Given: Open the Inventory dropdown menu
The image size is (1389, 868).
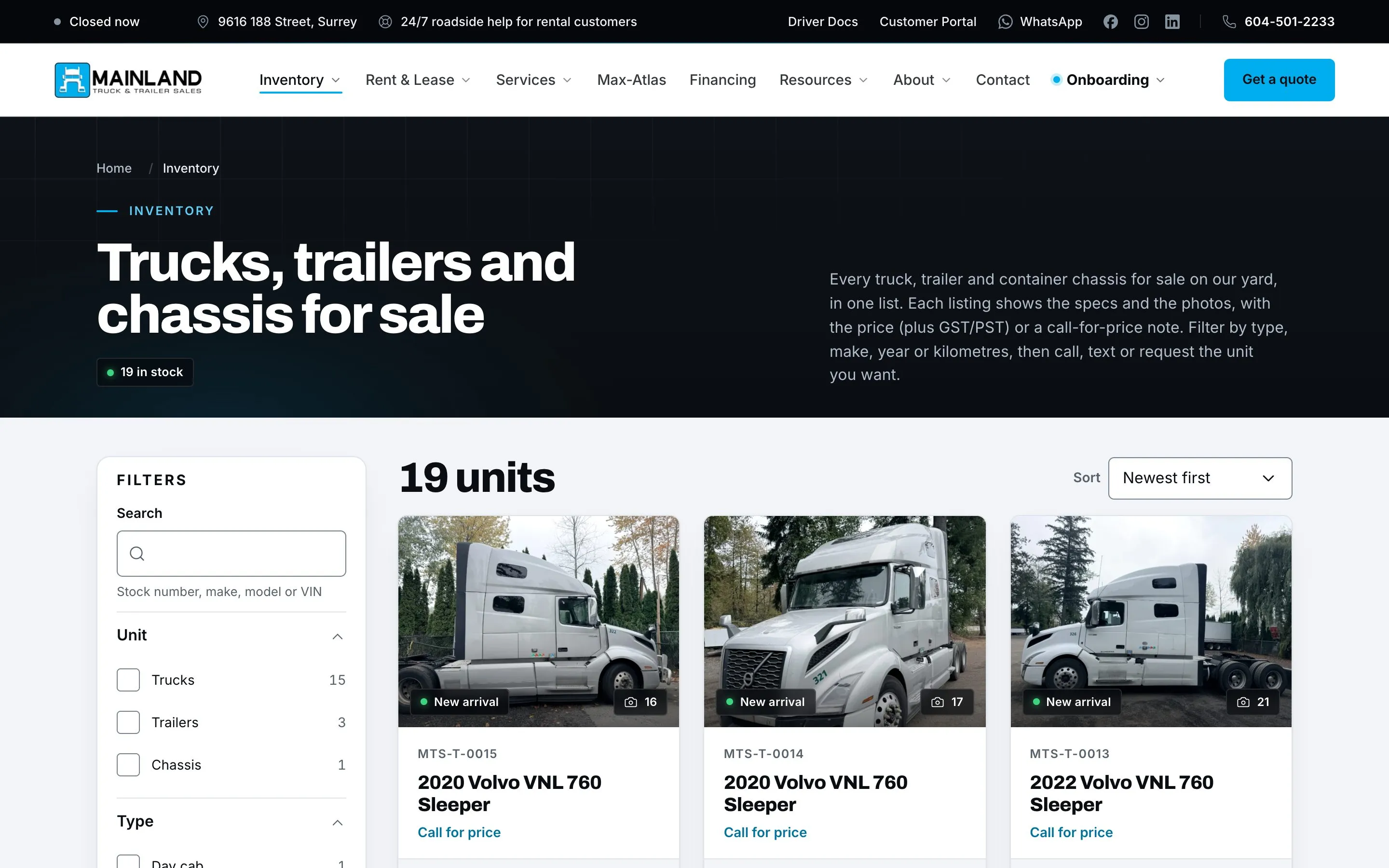Looking at the screenshot, I should 300,80.
